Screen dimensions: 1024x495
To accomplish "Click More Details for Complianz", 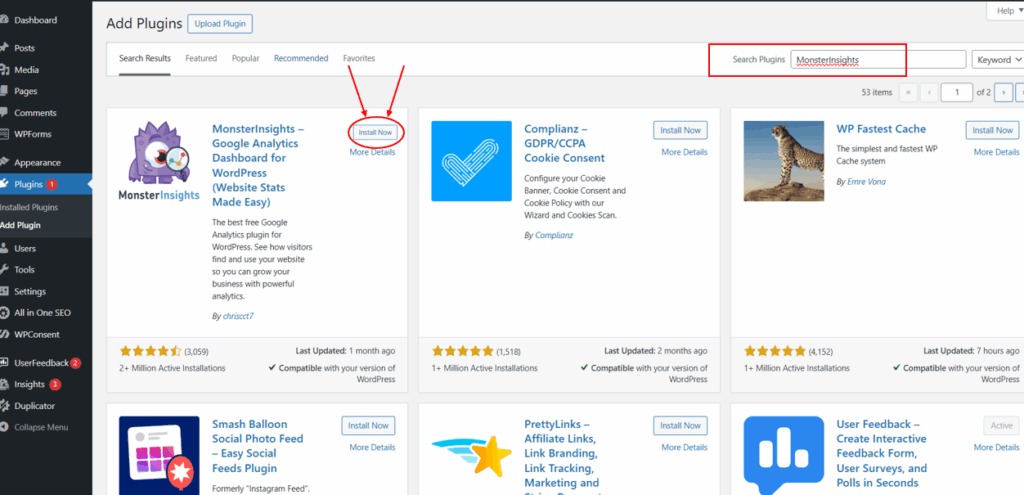I will (x=684, y=152).
